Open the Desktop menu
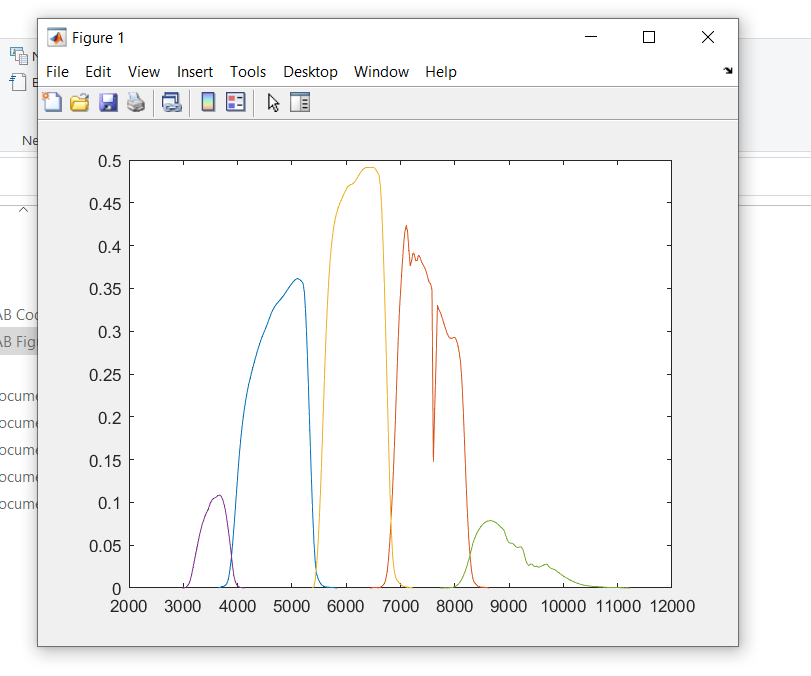 click(x=310, y=71)
